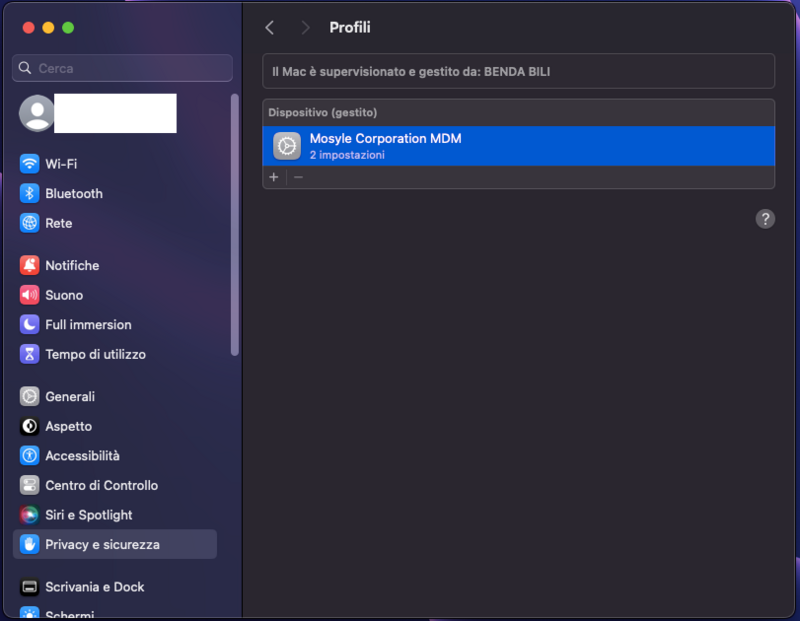Click the Notifiche bell icon
800x621 pixels.
(29, 265)
